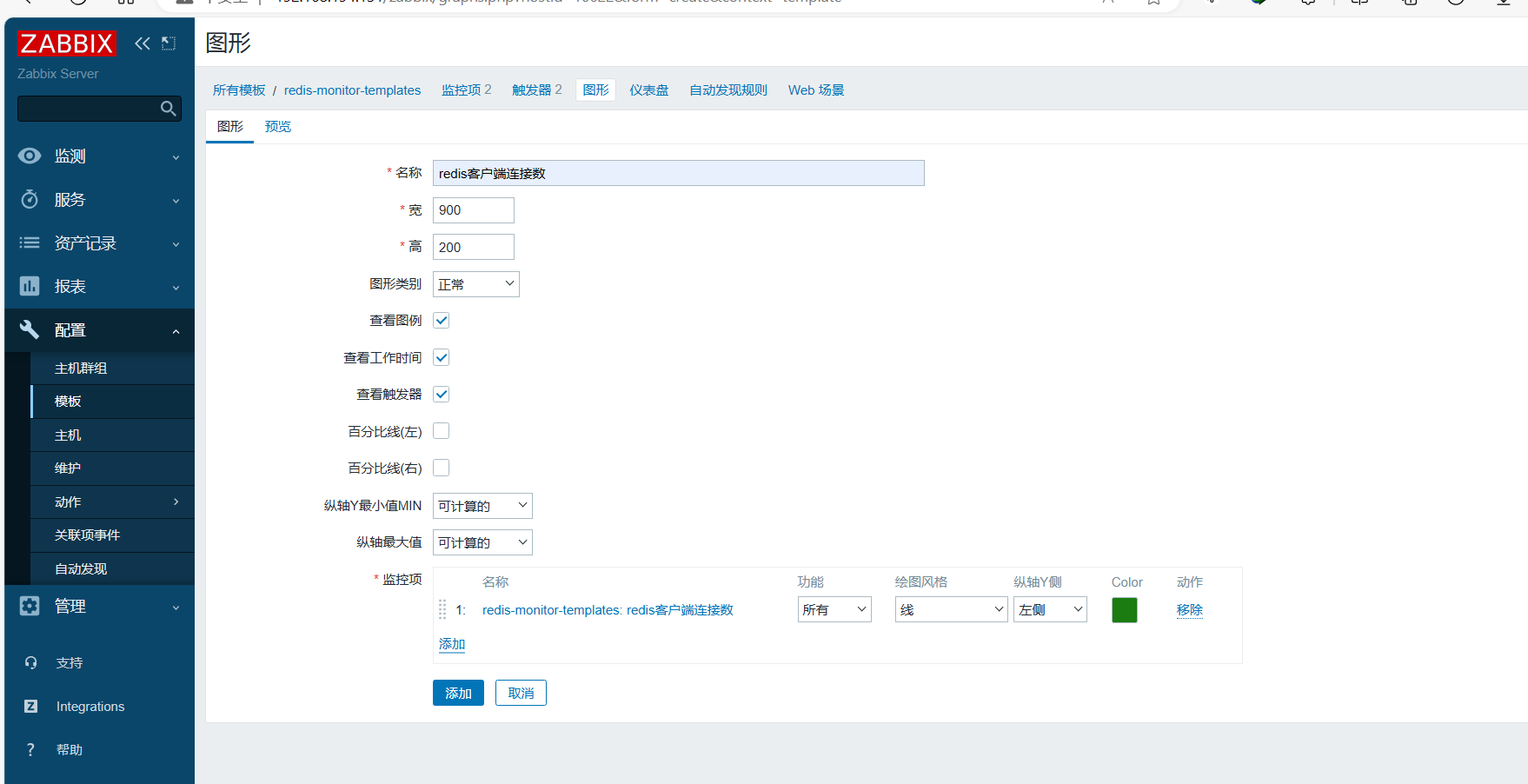Open the 图形类别 dropdown
Viewport: 1528px width, 784px height.
476,284
